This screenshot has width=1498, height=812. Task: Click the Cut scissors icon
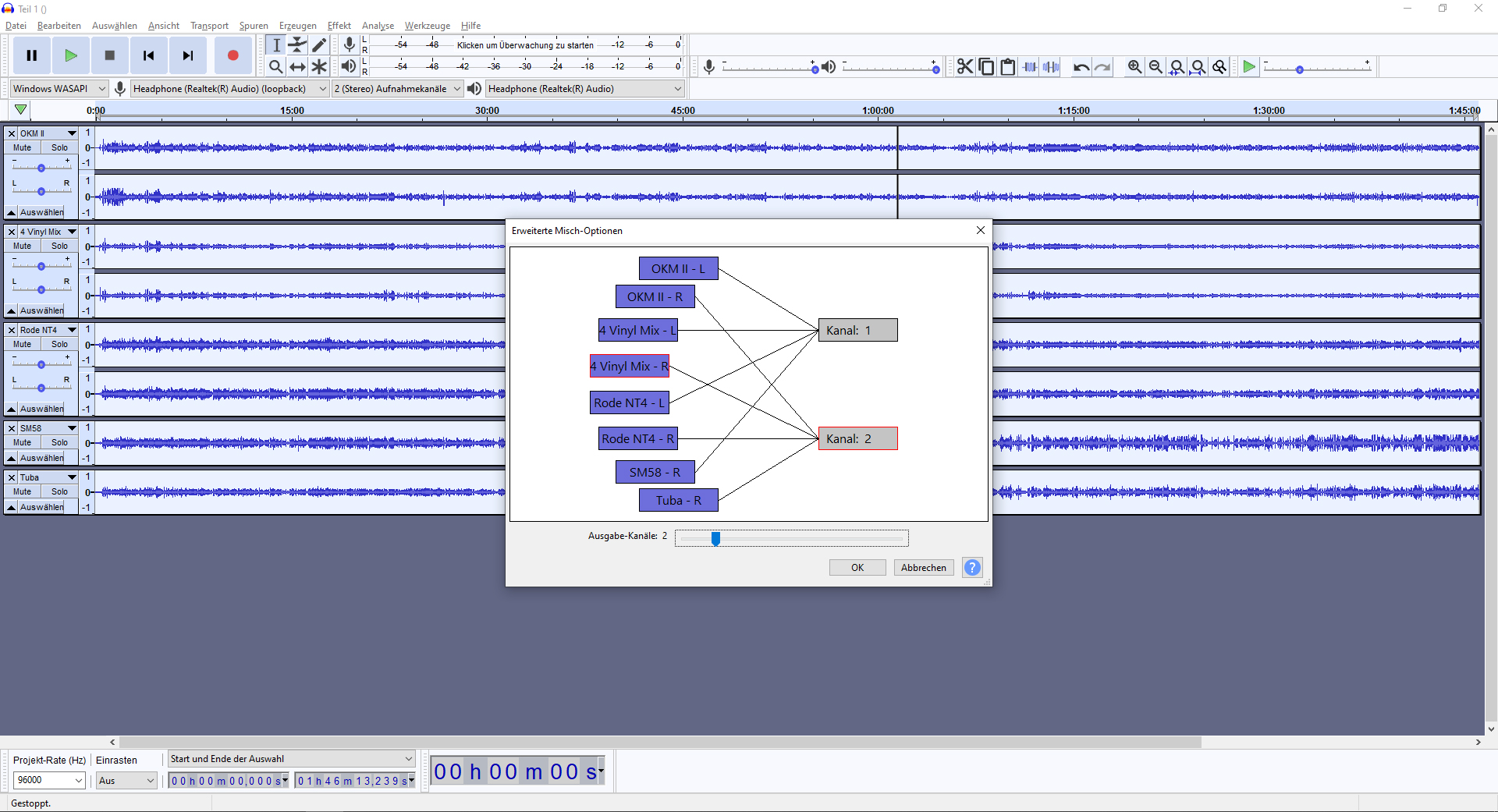point(965,67)
